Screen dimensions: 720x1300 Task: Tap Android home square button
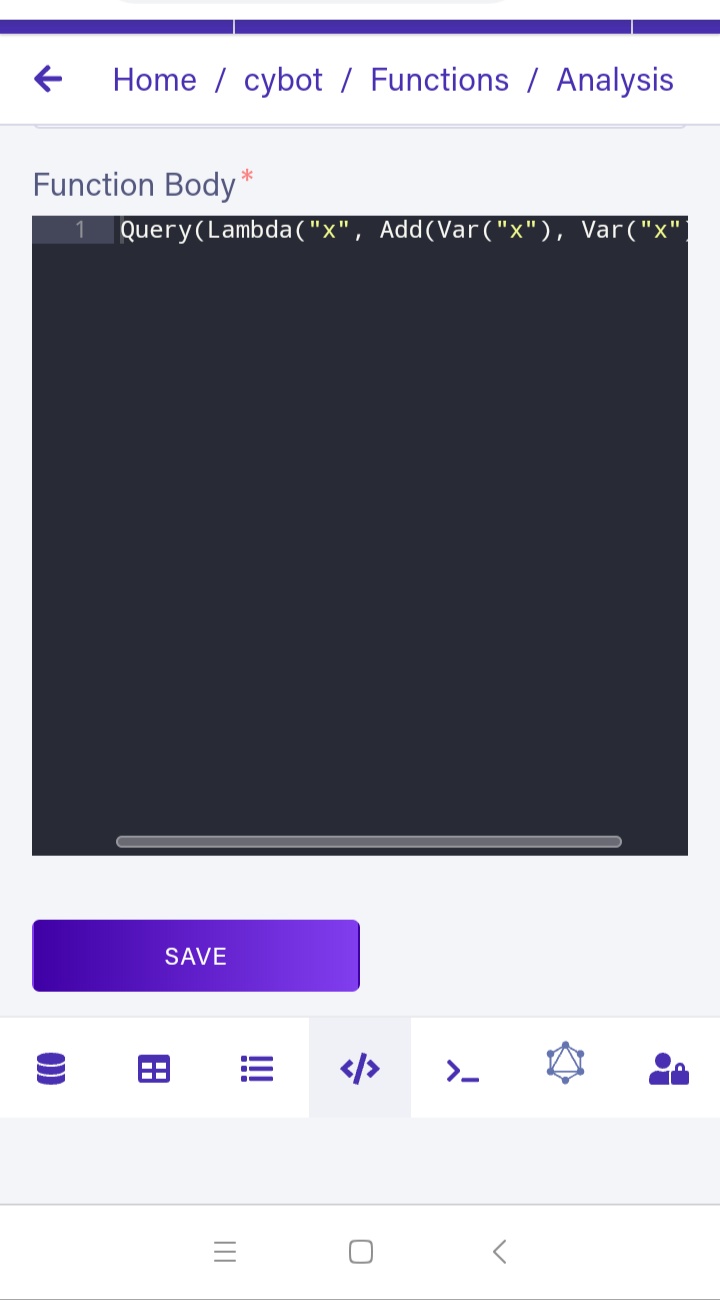361,1252
